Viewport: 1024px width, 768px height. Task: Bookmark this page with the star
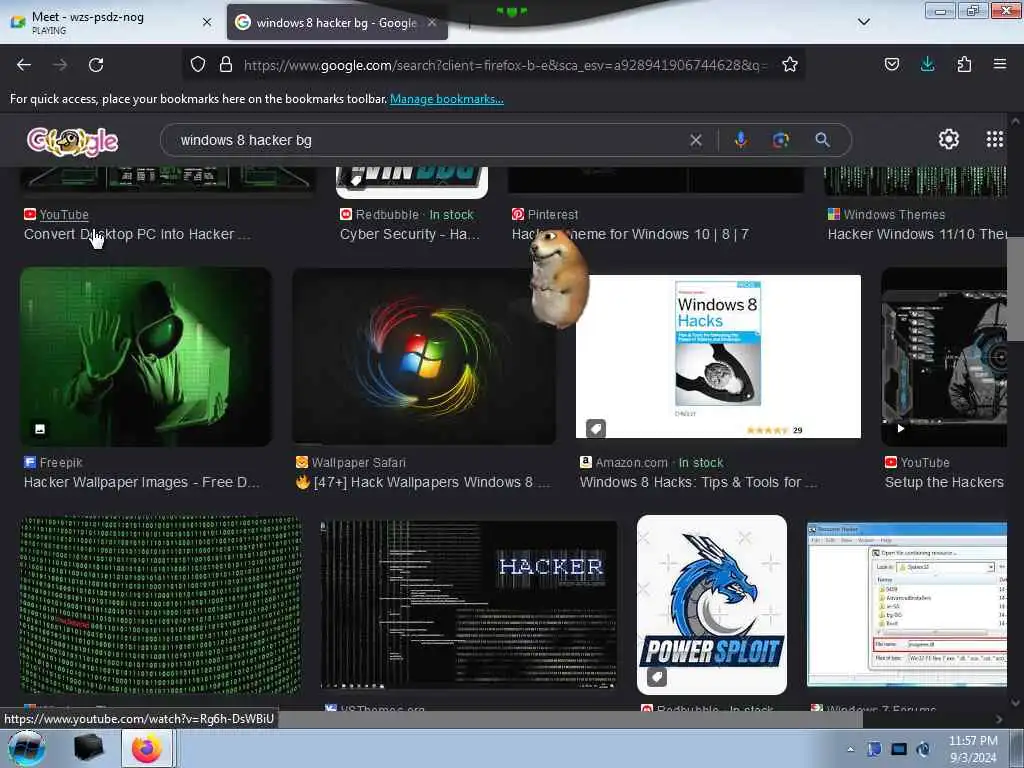click(x=790, y=64)
